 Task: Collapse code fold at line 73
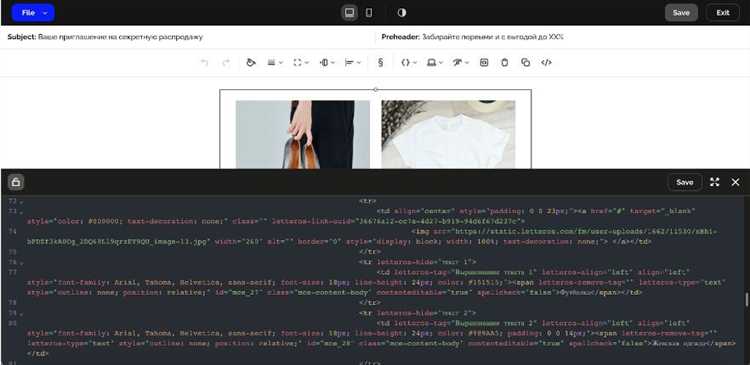[x=21, y=211]
